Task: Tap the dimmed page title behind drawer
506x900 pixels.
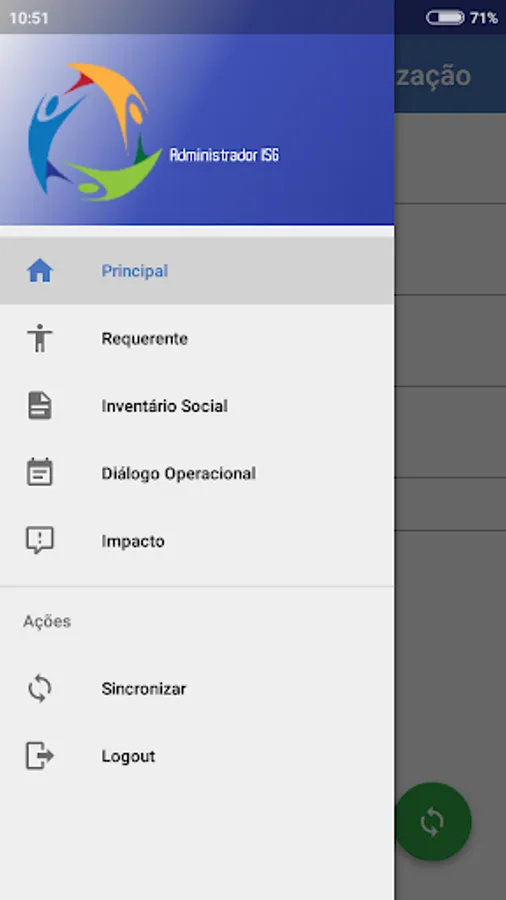Action: [433, 76]
